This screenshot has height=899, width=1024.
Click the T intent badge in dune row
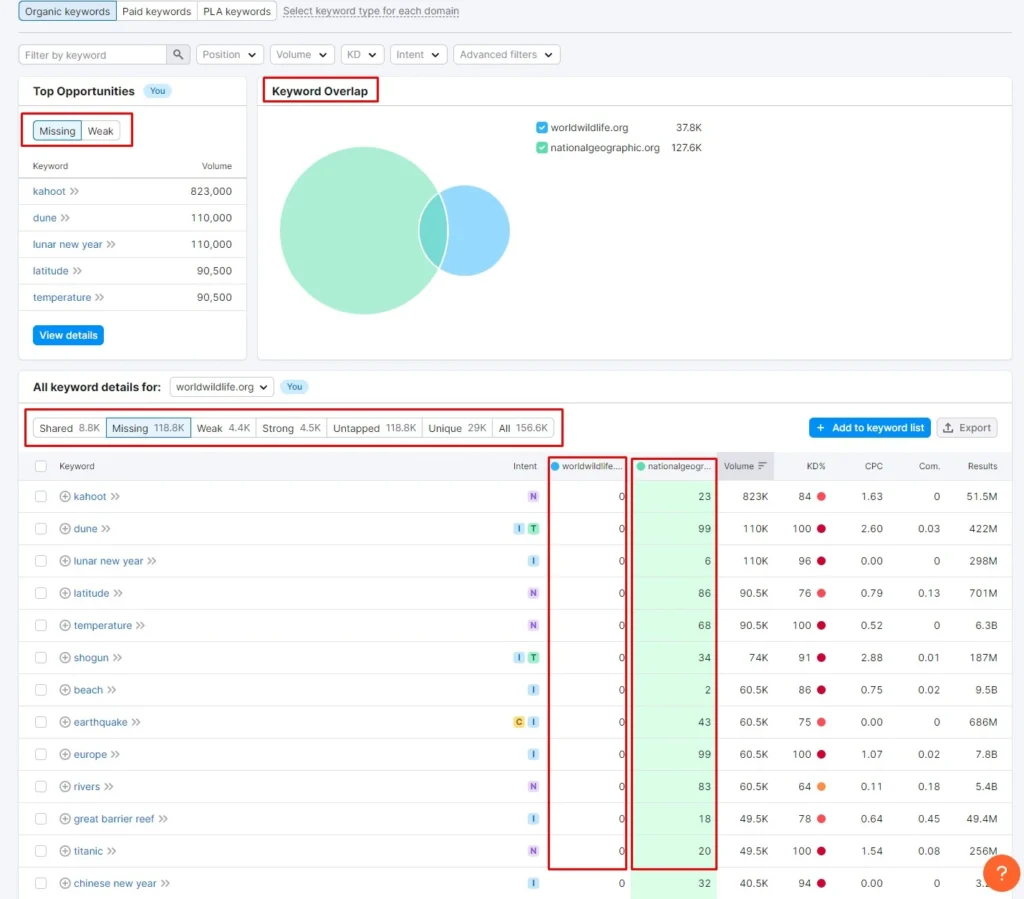533,528
